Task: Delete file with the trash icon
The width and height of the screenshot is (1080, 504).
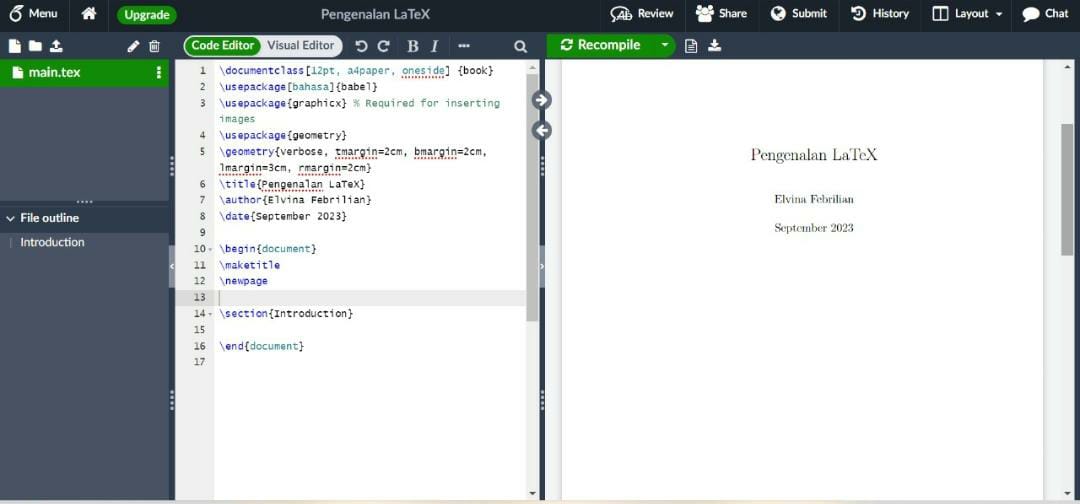Action: click(154, 46)
